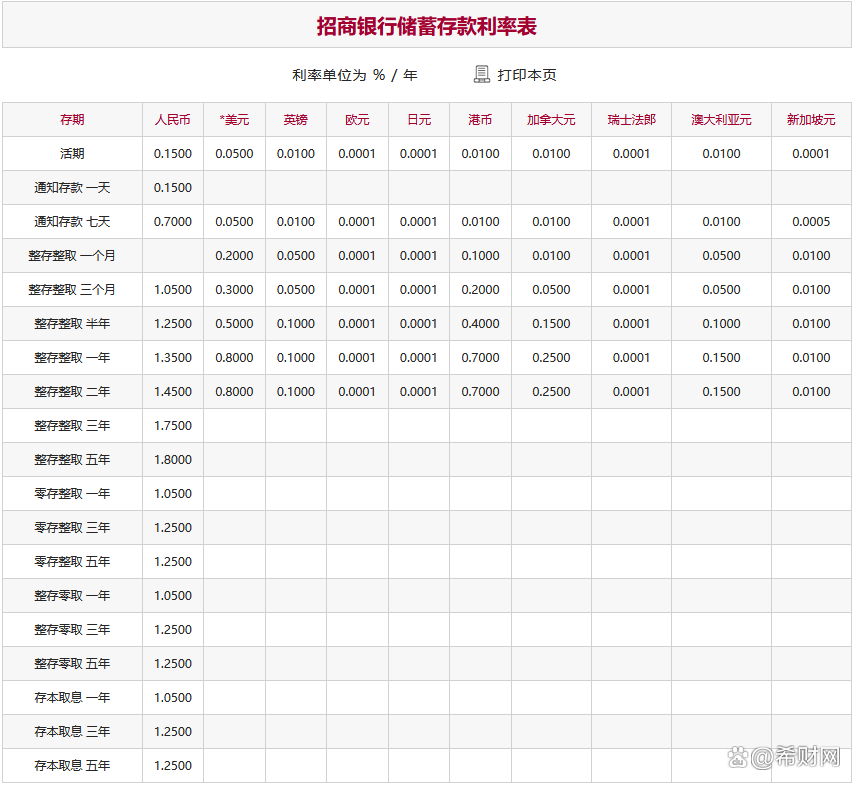Screen dimensions: 857x787
Task: Select the 整存整取 半年 row label
Action: pos(72,324)
